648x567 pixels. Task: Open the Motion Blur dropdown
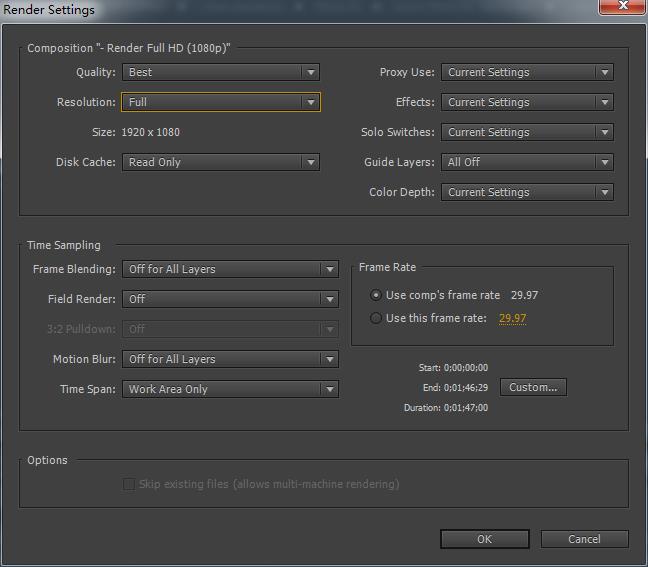click(230, 359)
